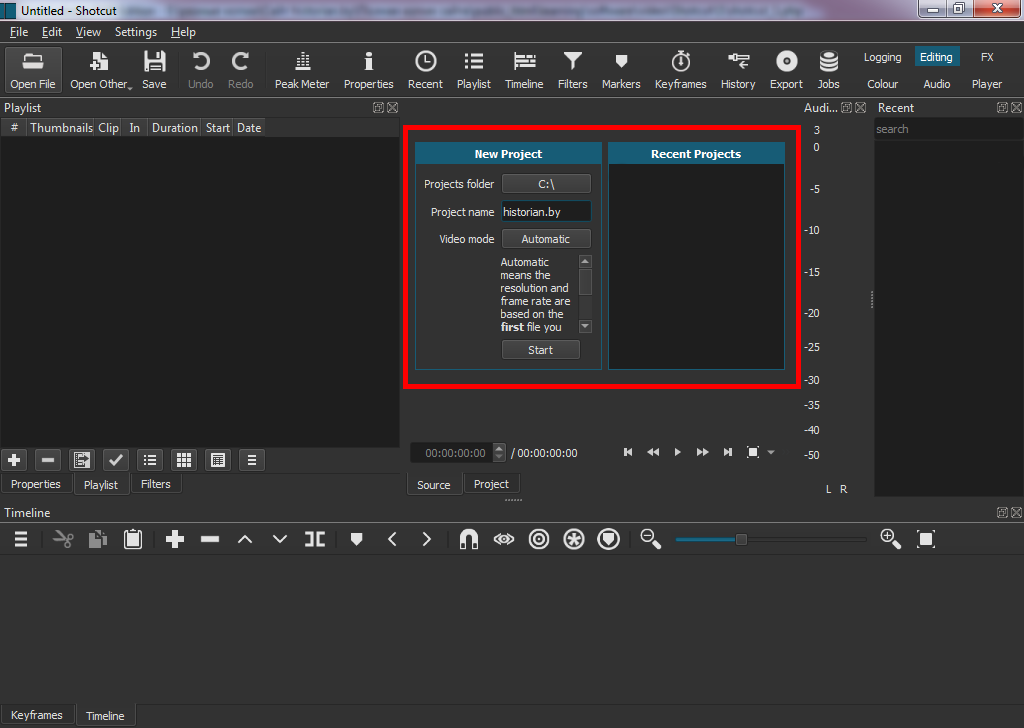Open the Export panel
Viewport: 1024px width, 728px height.
786,70
